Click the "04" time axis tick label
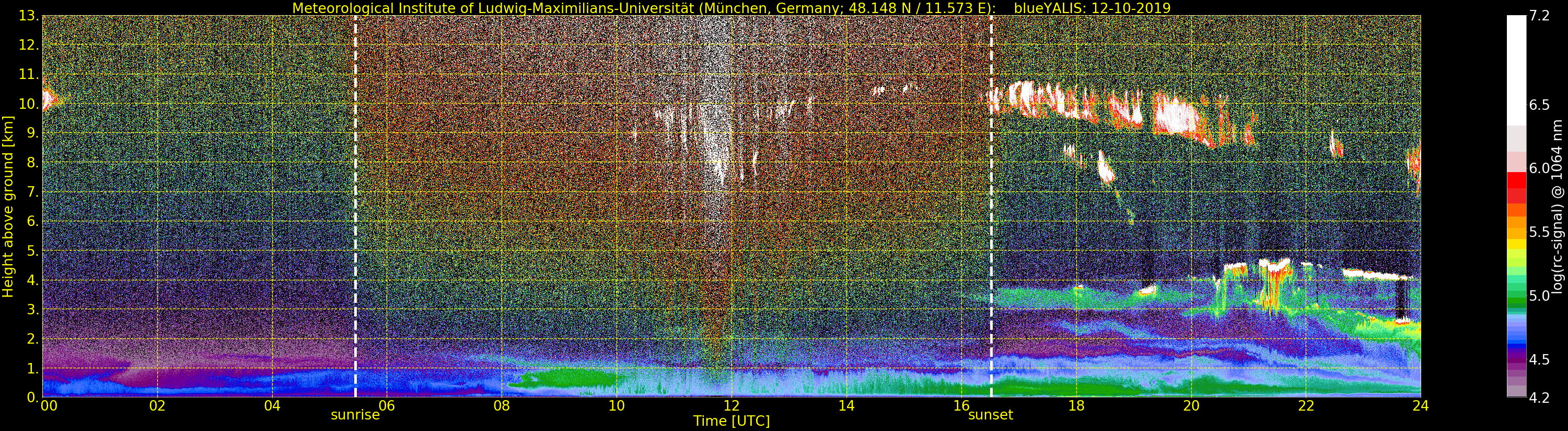 272,406
